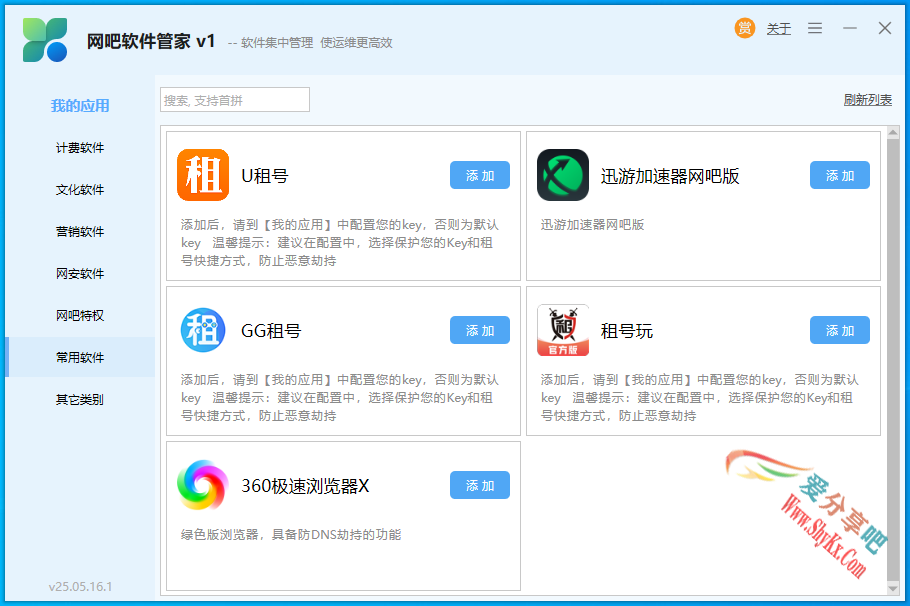
Task: Open the hamburger menu in title bar
Action: pos(815,28)
